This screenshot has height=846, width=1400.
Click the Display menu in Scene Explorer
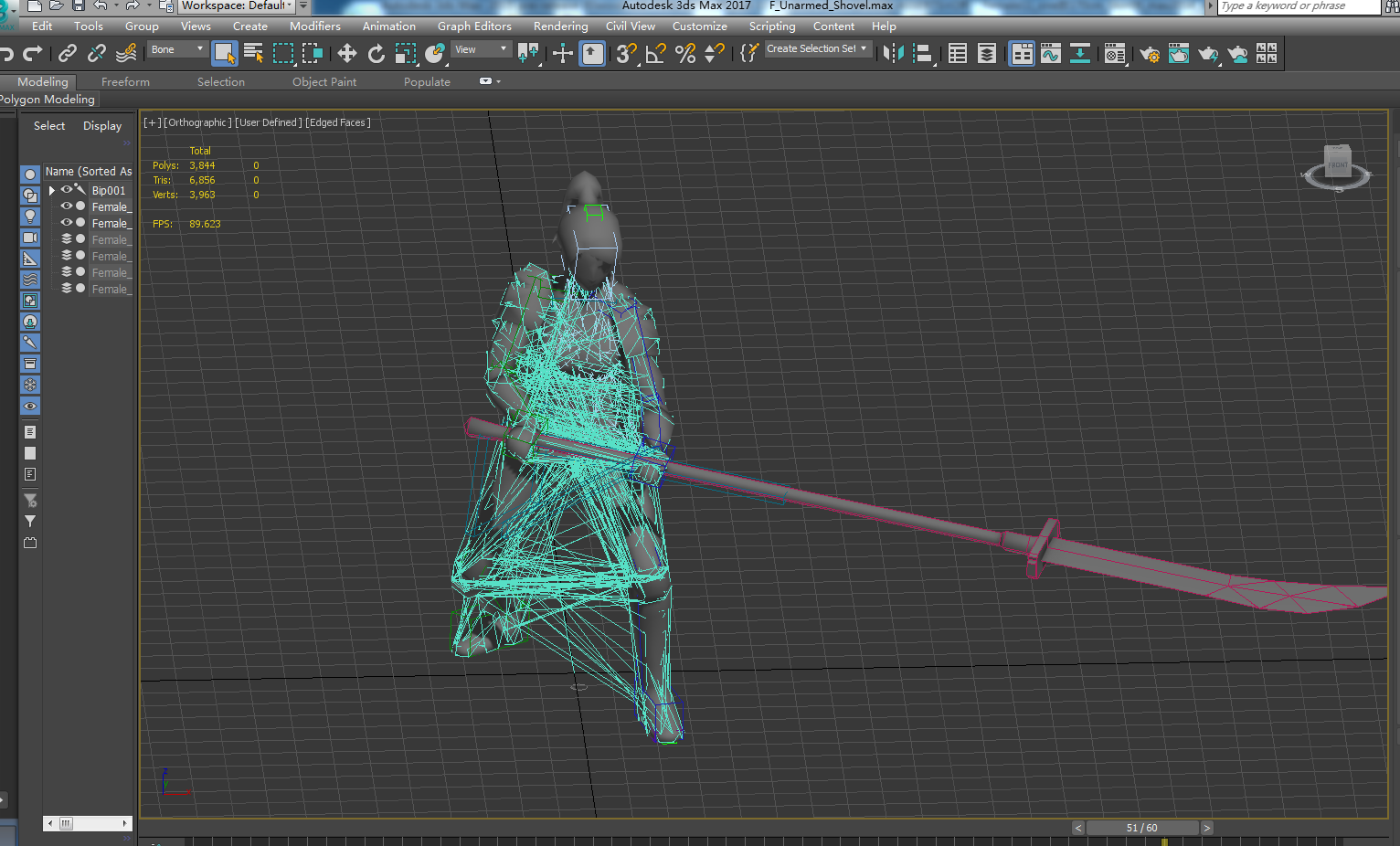tap(102, 125)
